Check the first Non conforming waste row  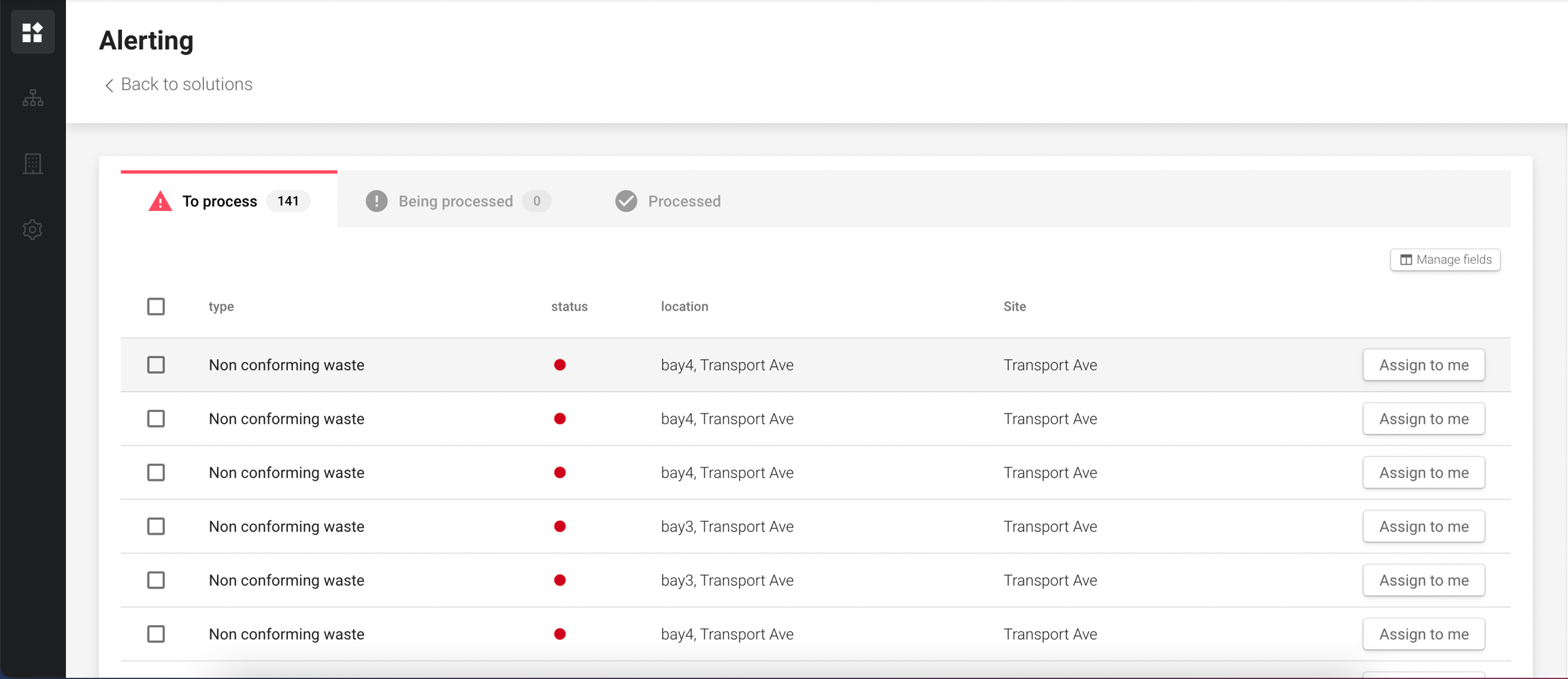click(156, 365)
